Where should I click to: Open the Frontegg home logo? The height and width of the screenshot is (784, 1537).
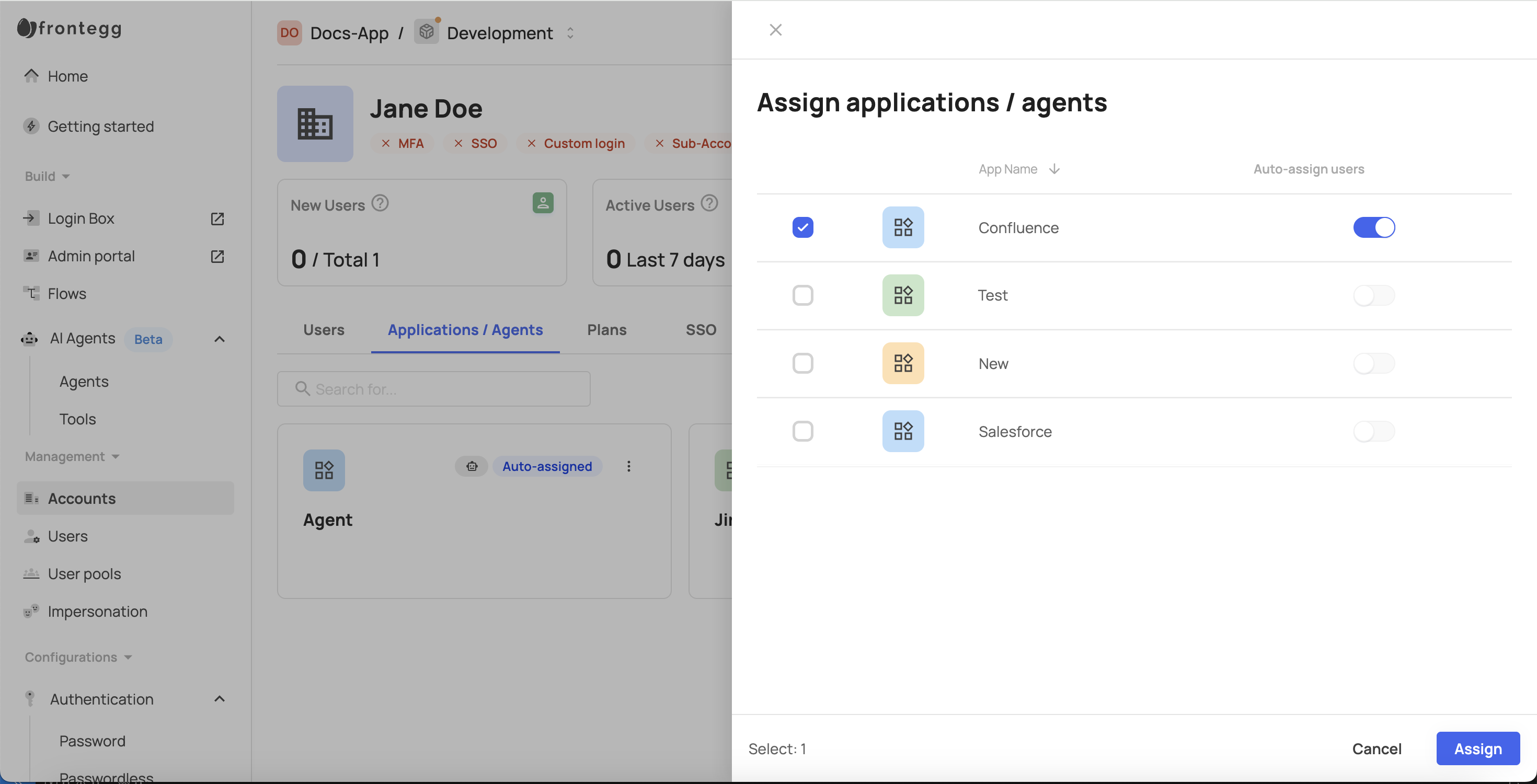click(68, 28)
